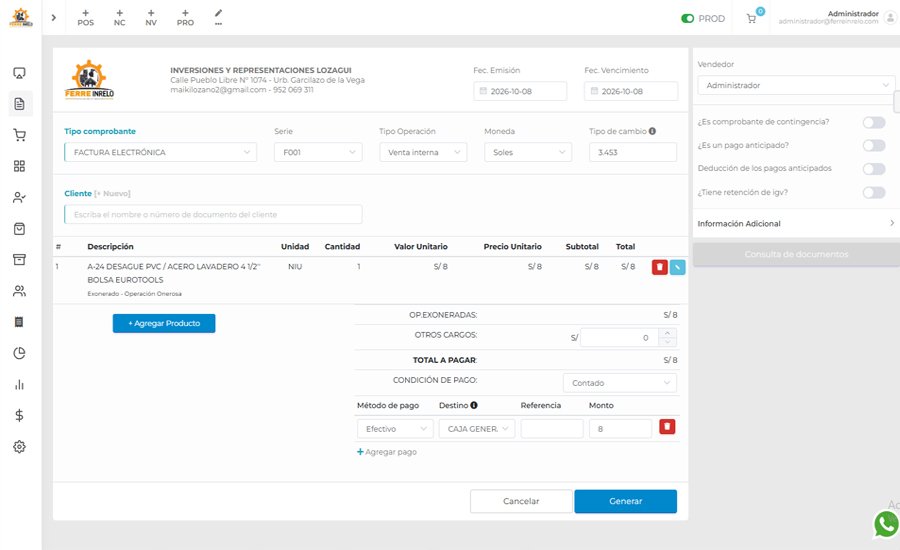
Task: Open the top bar cart icon
Action: coord(751,18)
